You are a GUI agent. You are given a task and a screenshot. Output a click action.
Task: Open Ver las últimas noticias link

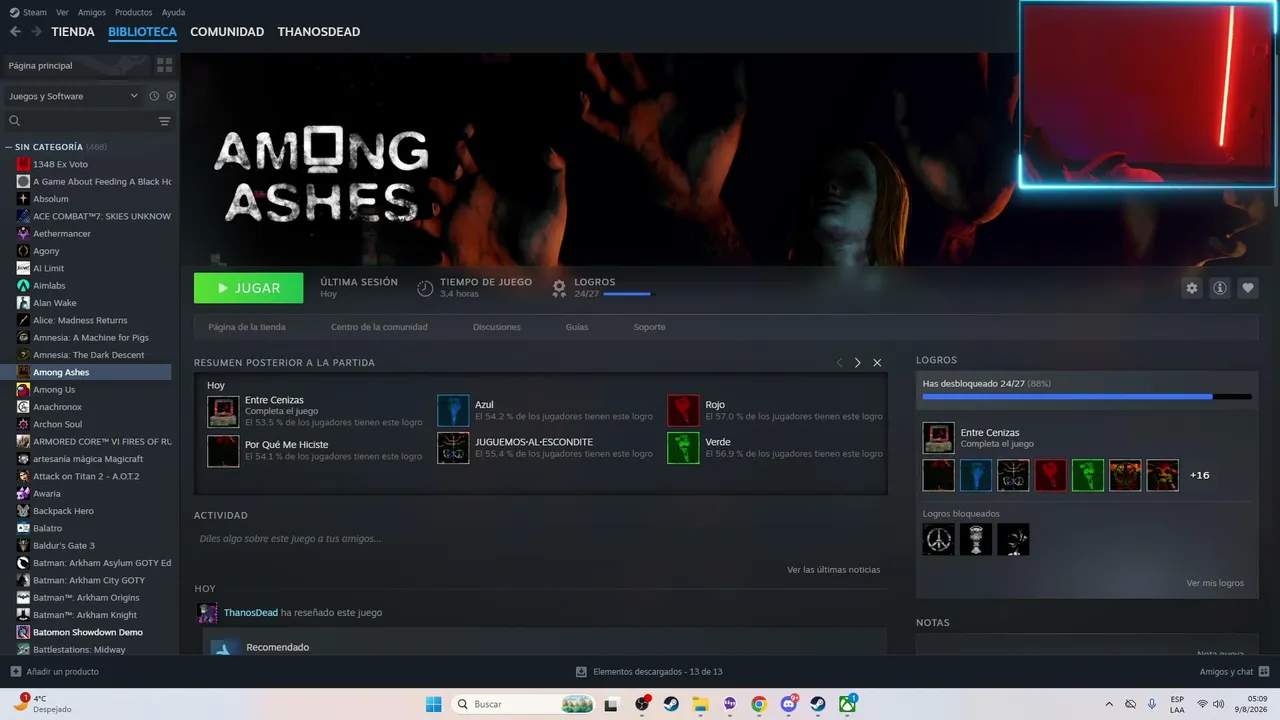click(834, 570)
